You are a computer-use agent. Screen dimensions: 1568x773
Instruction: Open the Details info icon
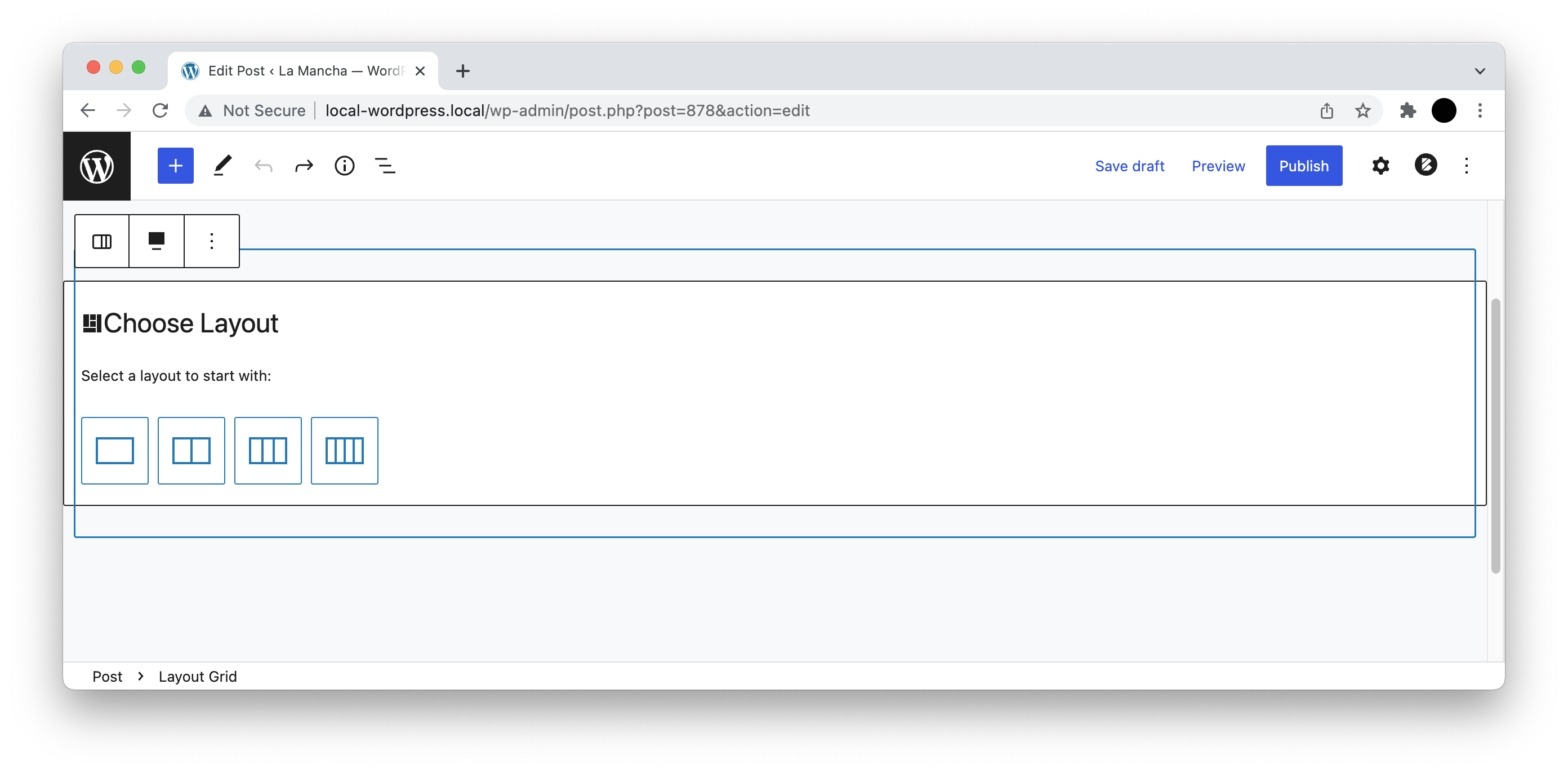coord(344,165)
